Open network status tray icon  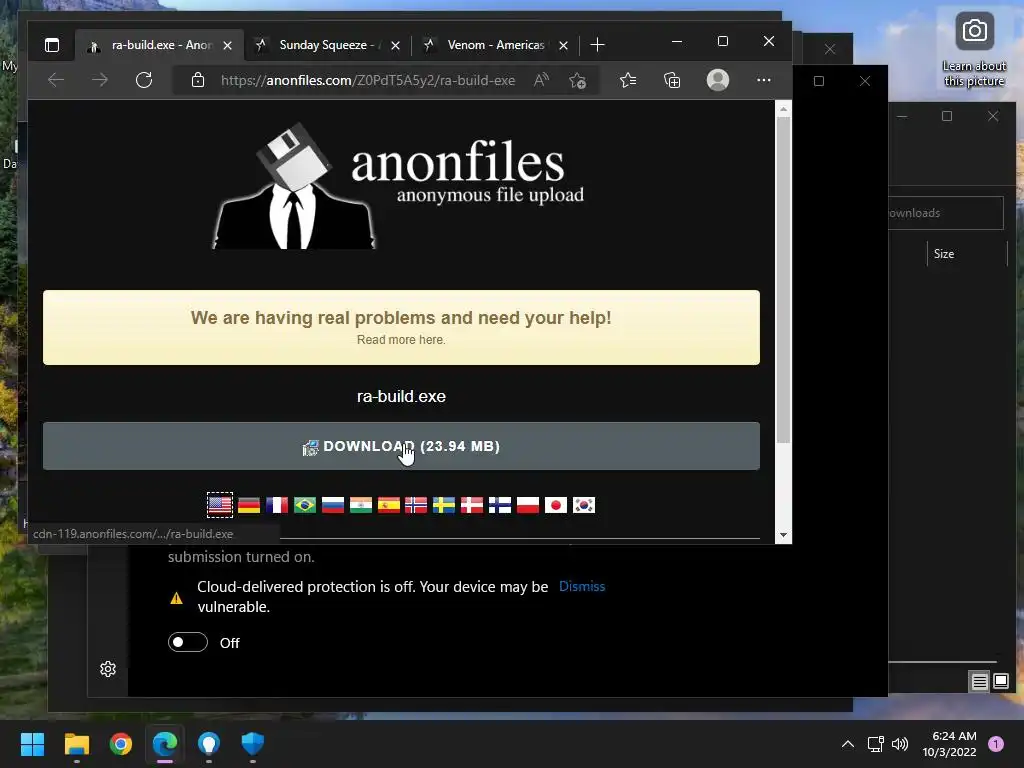coord(875,744)
